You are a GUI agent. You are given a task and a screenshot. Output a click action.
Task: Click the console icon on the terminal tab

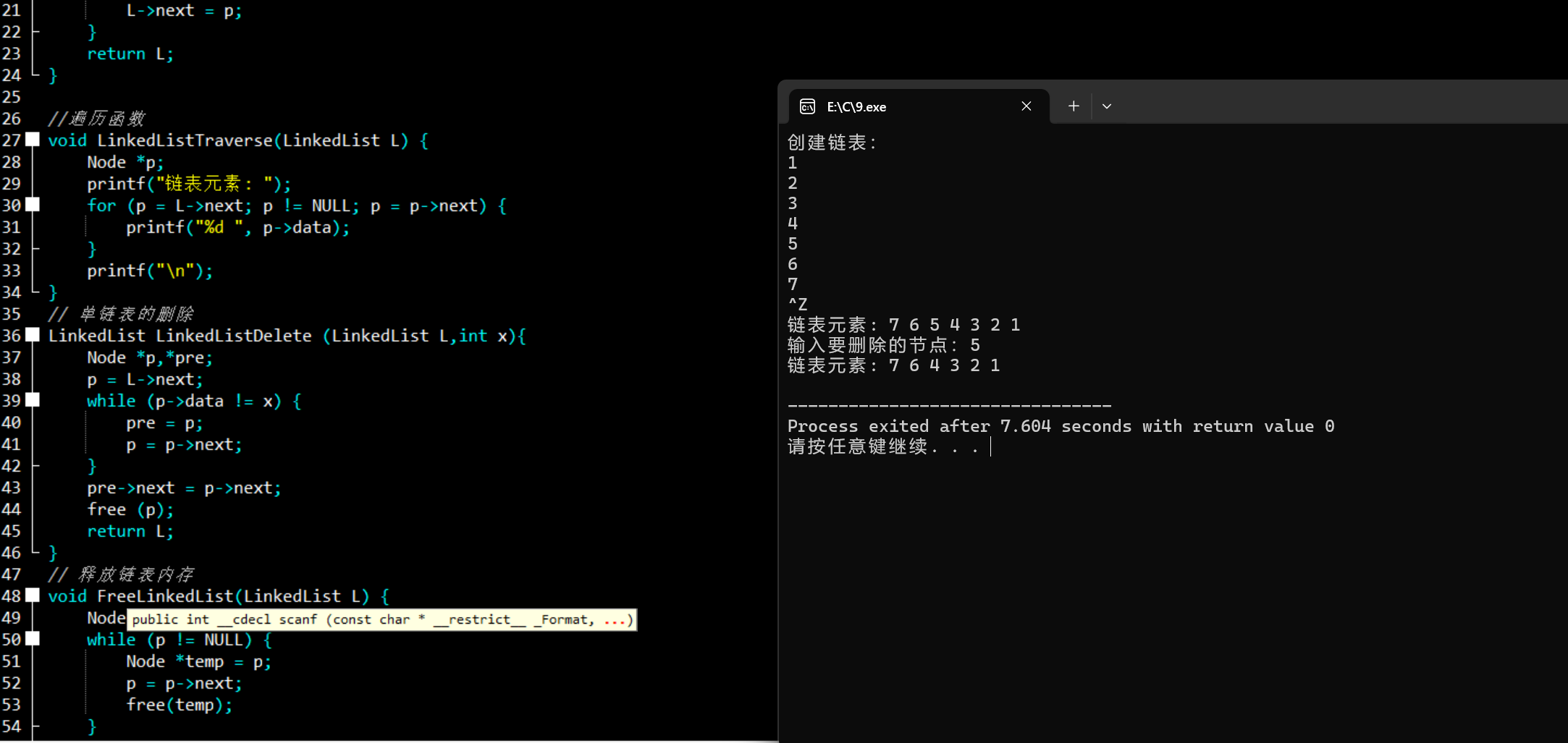[x=807, y=107]
